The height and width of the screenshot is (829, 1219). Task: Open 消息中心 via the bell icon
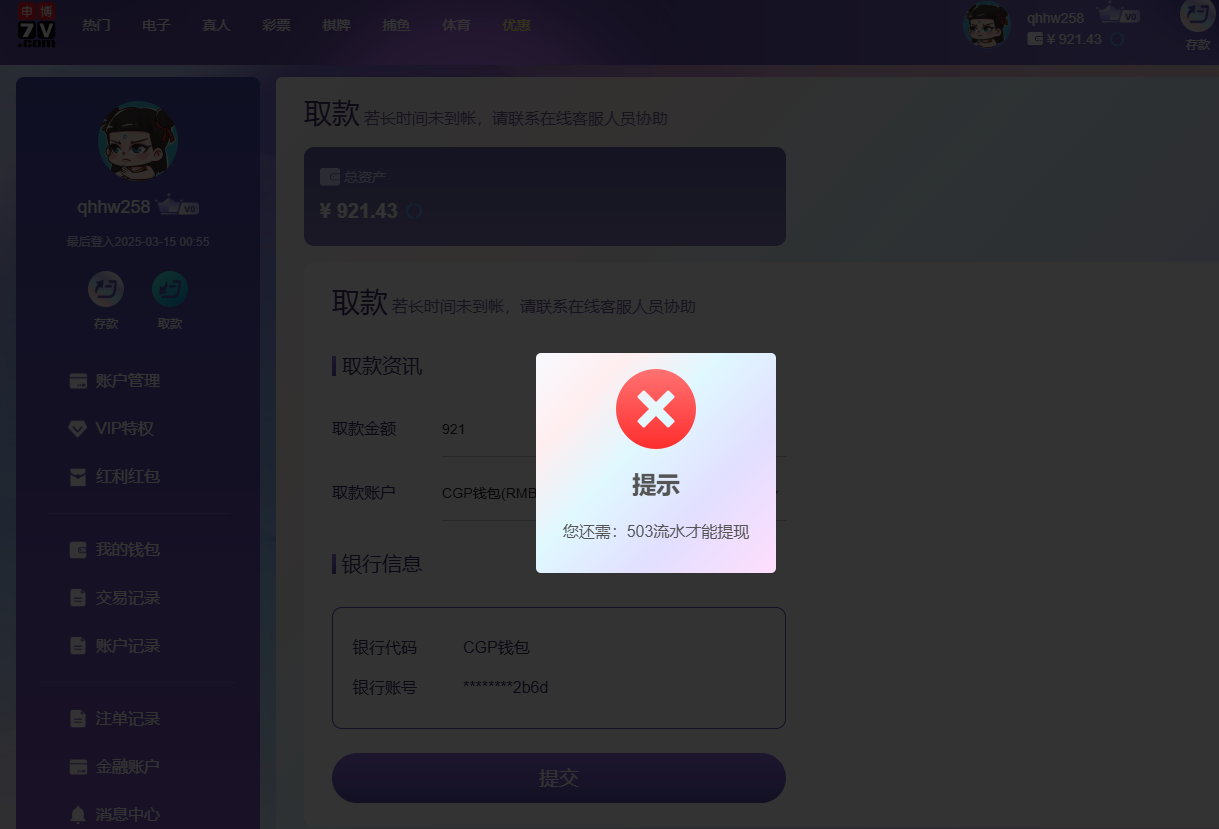pyautogui.click(x=78, y=814)
